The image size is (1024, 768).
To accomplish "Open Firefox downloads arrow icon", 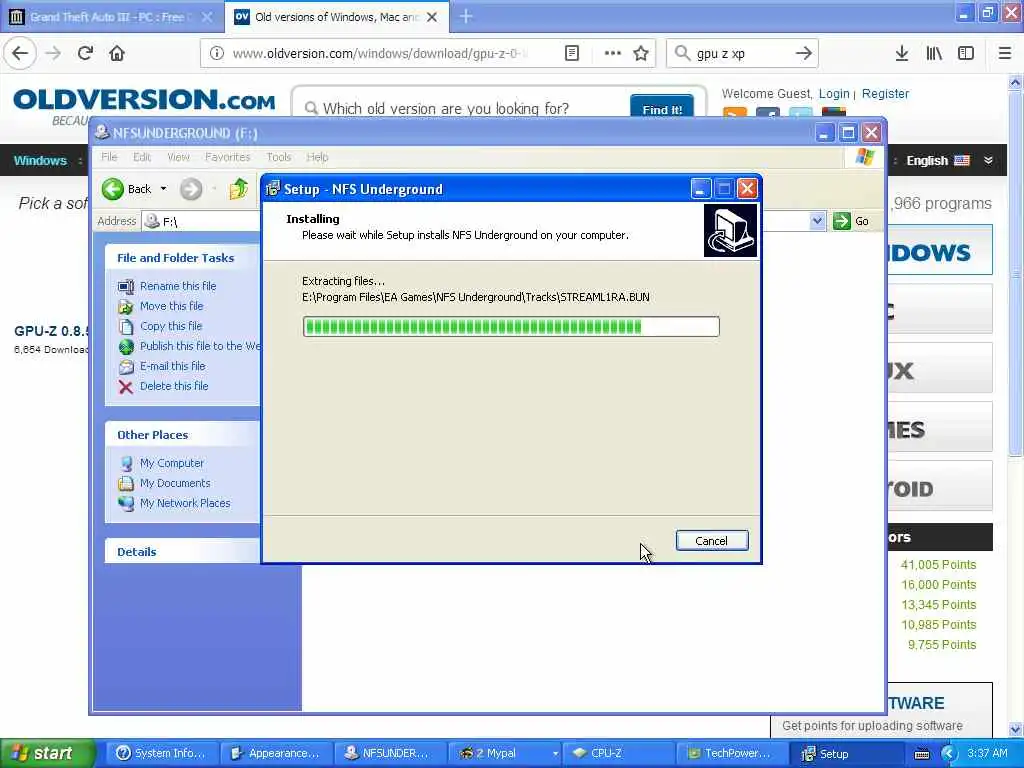I will 902,54.
